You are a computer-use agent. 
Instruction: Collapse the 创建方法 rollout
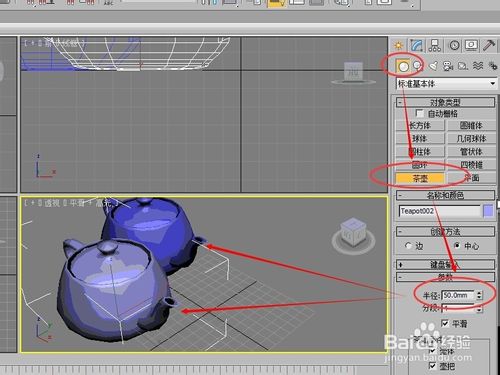click(445, 232)
